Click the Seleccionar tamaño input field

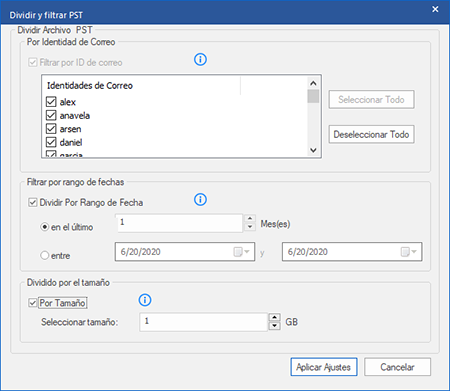[x=204, y=322]
